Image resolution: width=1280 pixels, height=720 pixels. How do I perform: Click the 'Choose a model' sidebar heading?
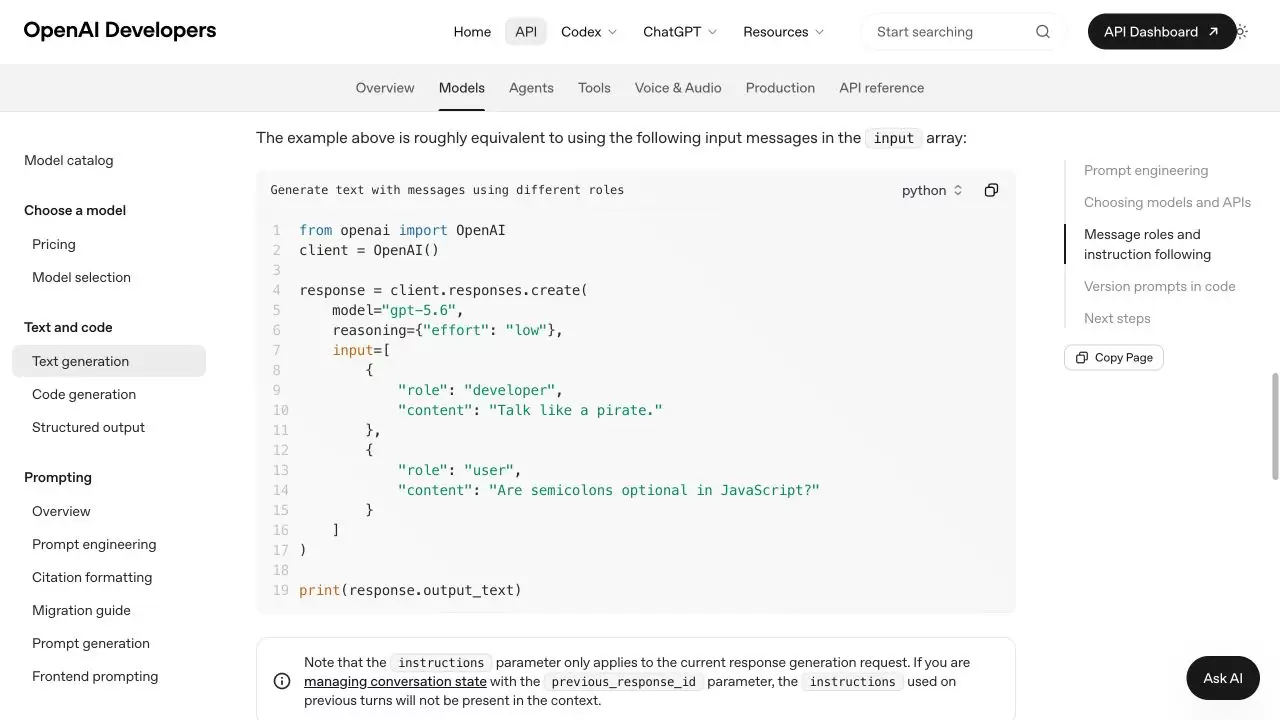tap(75, 211)
